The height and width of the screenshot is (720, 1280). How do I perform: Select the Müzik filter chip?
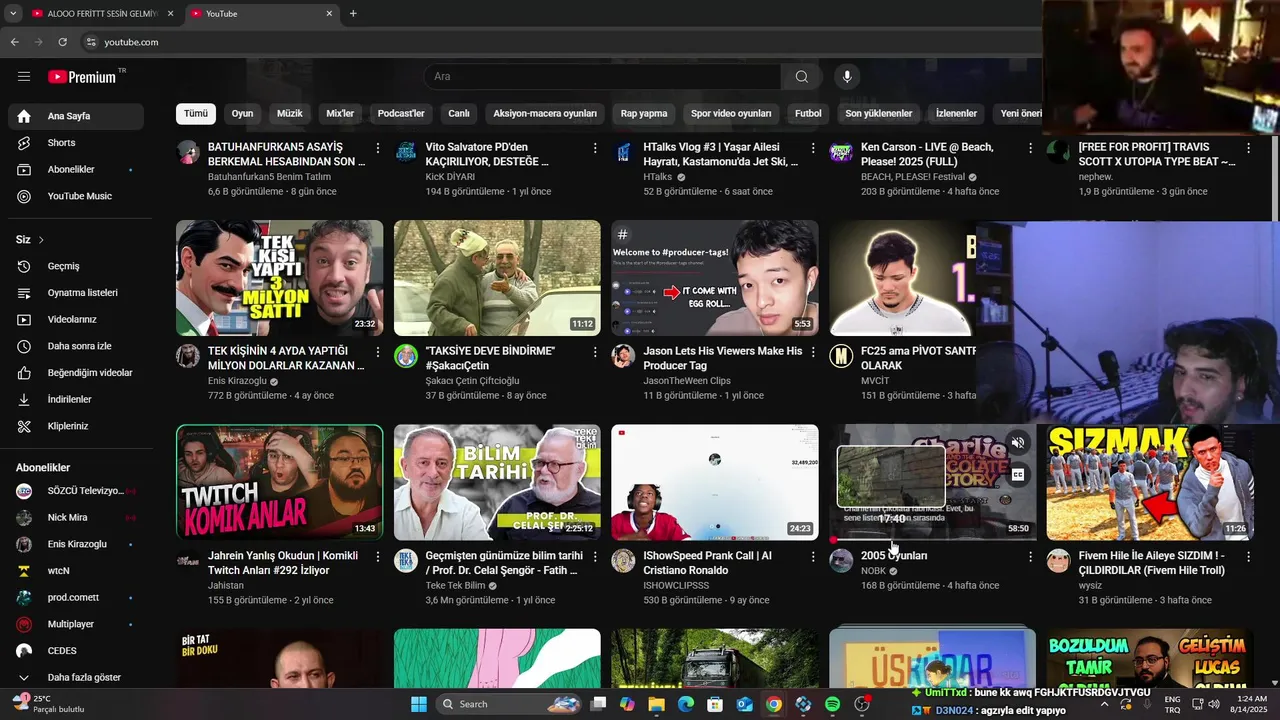[290, 113]
